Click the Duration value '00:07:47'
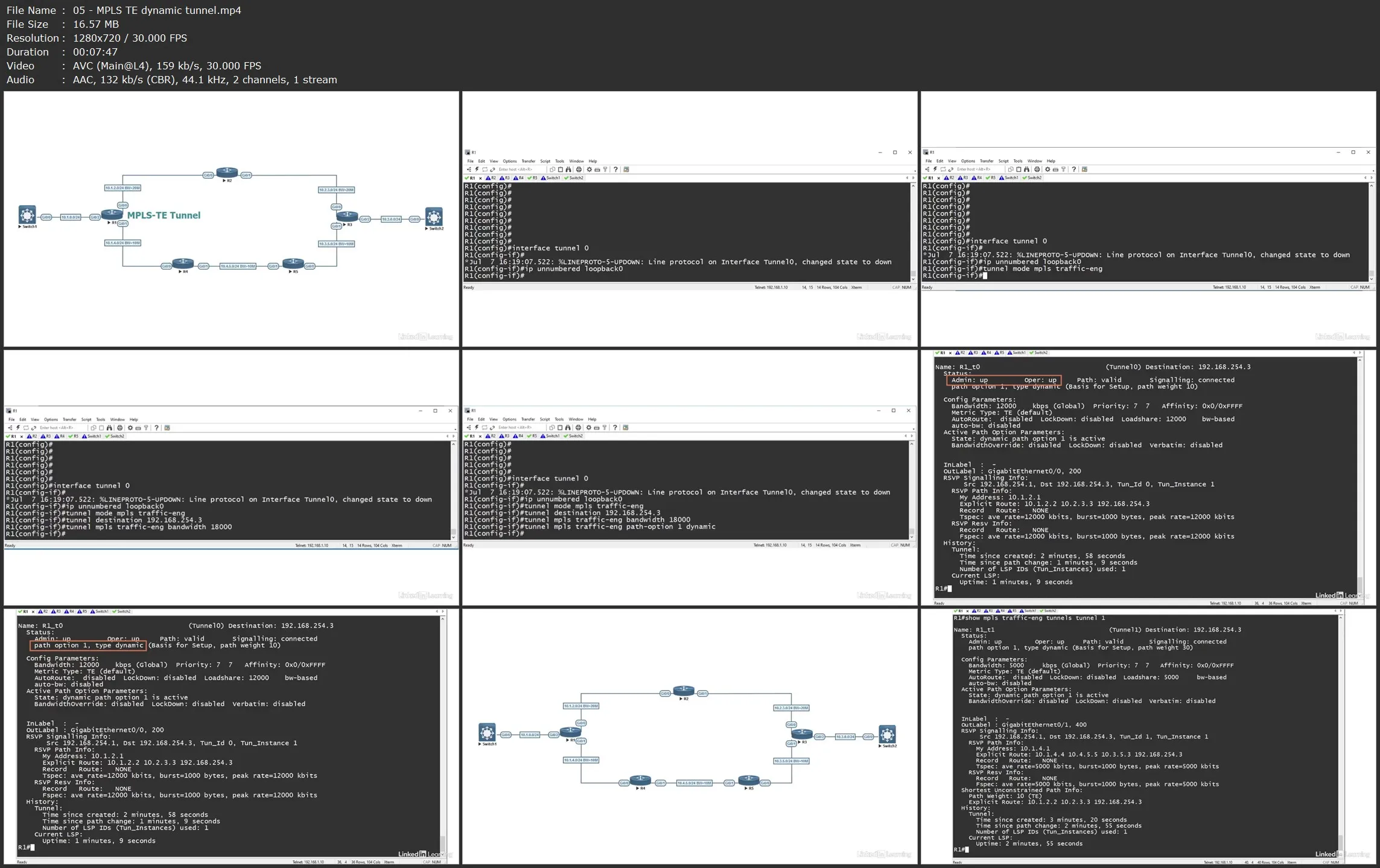The image size is (1380, 868). click(95, 52)
